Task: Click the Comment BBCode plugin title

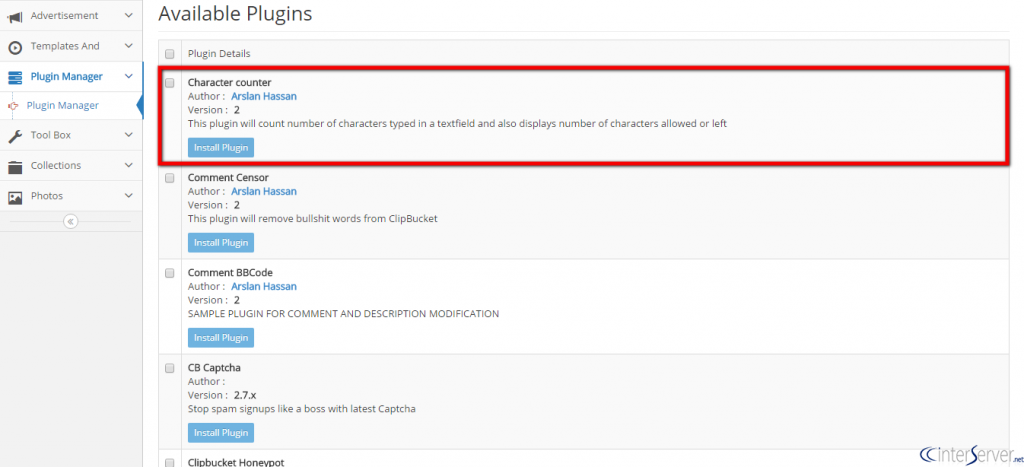Action: click(x=230, y=272)
